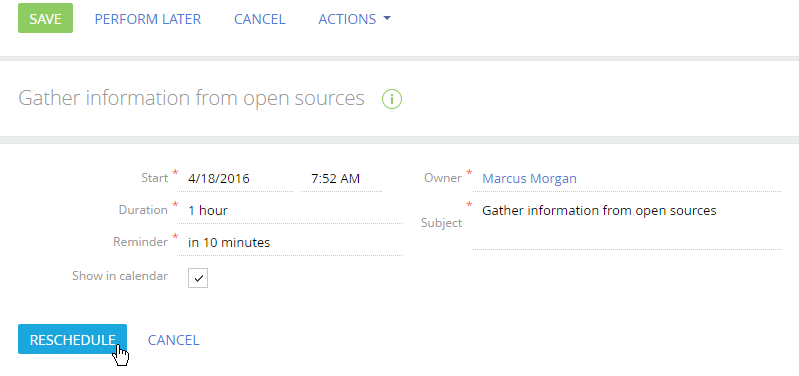Click CANCEL next to RESCHEDULE
The image size is (799, 376).
click(173, 340)
